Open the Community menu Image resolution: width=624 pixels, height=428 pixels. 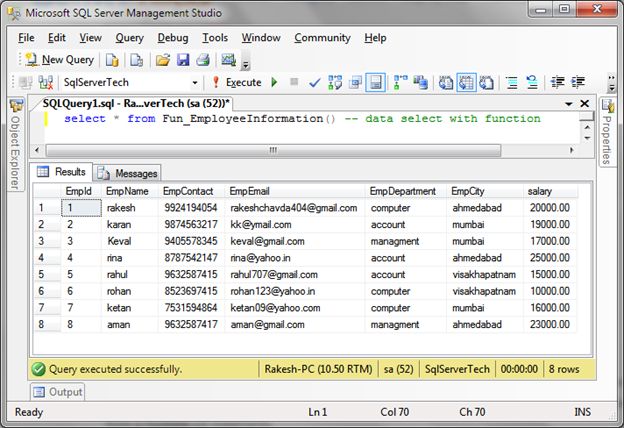(322, 38)
